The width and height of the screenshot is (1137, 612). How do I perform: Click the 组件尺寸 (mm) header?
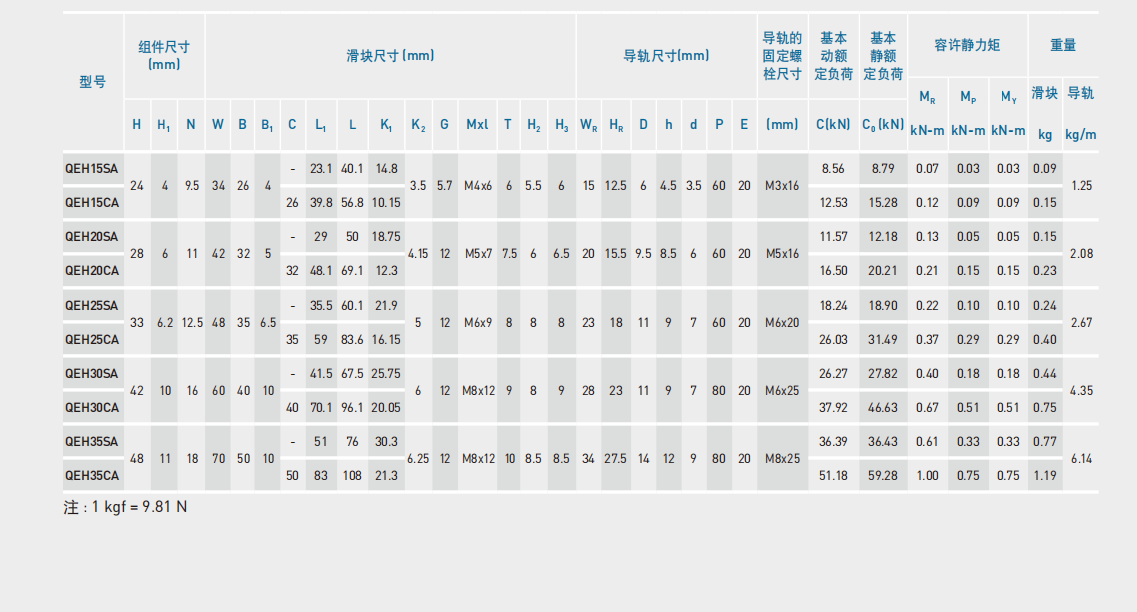pyautogui.click(x=164, y=55)
